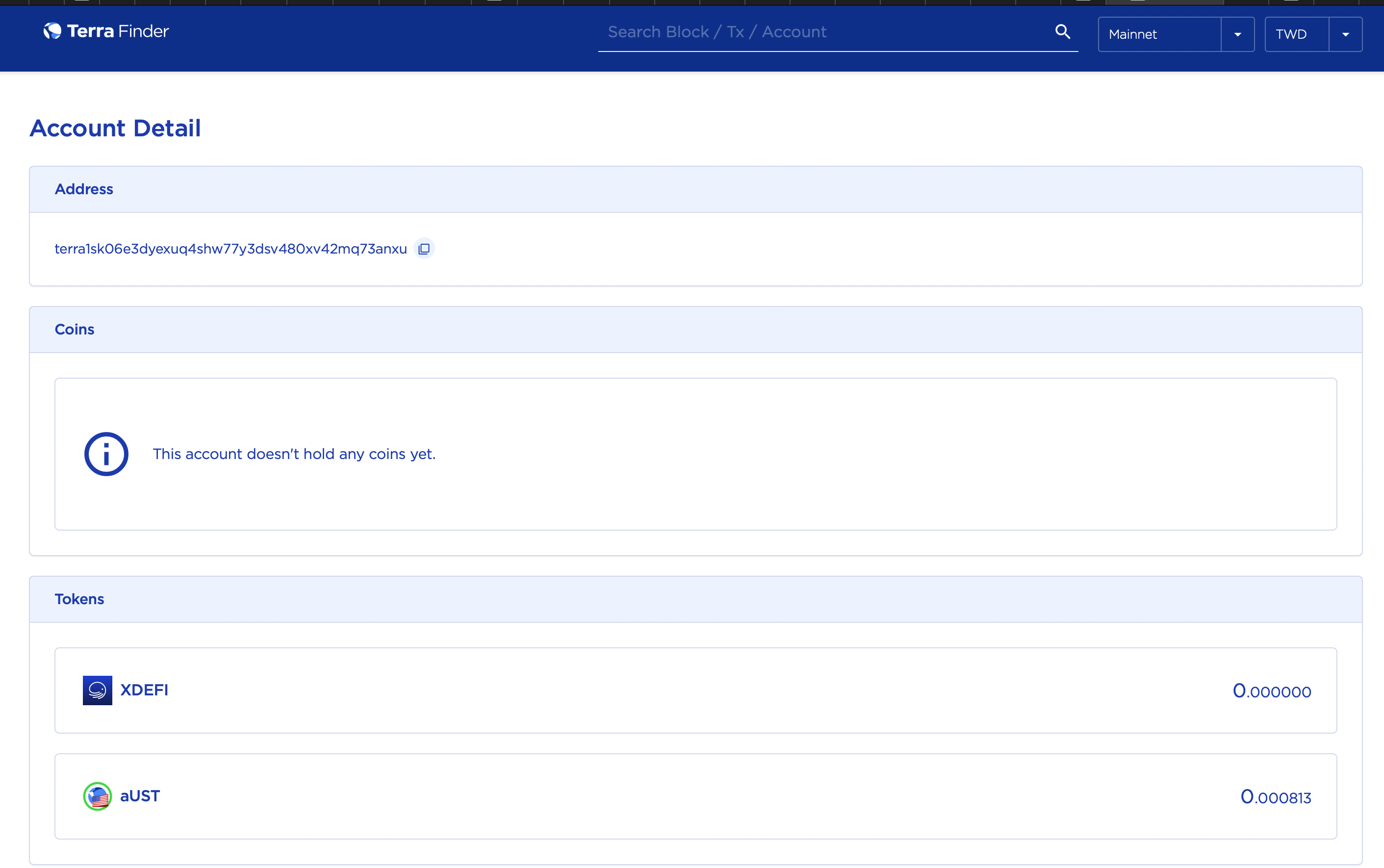Open the Mainnet network dropdown
Screen dimensions: 1384x868
coord(1176,34)
